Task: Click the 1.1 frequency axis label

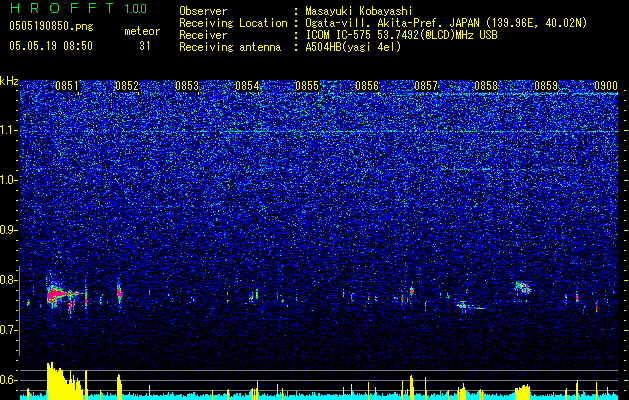Action: click(9, 130)
